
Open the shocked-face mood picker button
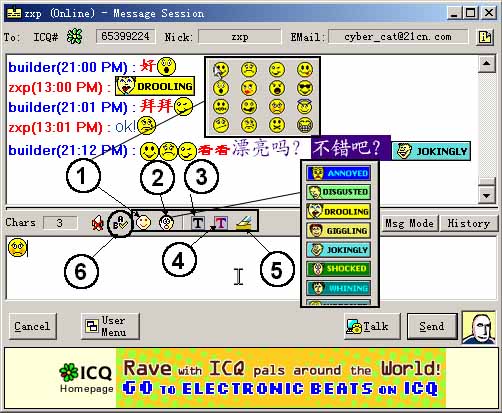coord(166,223)
